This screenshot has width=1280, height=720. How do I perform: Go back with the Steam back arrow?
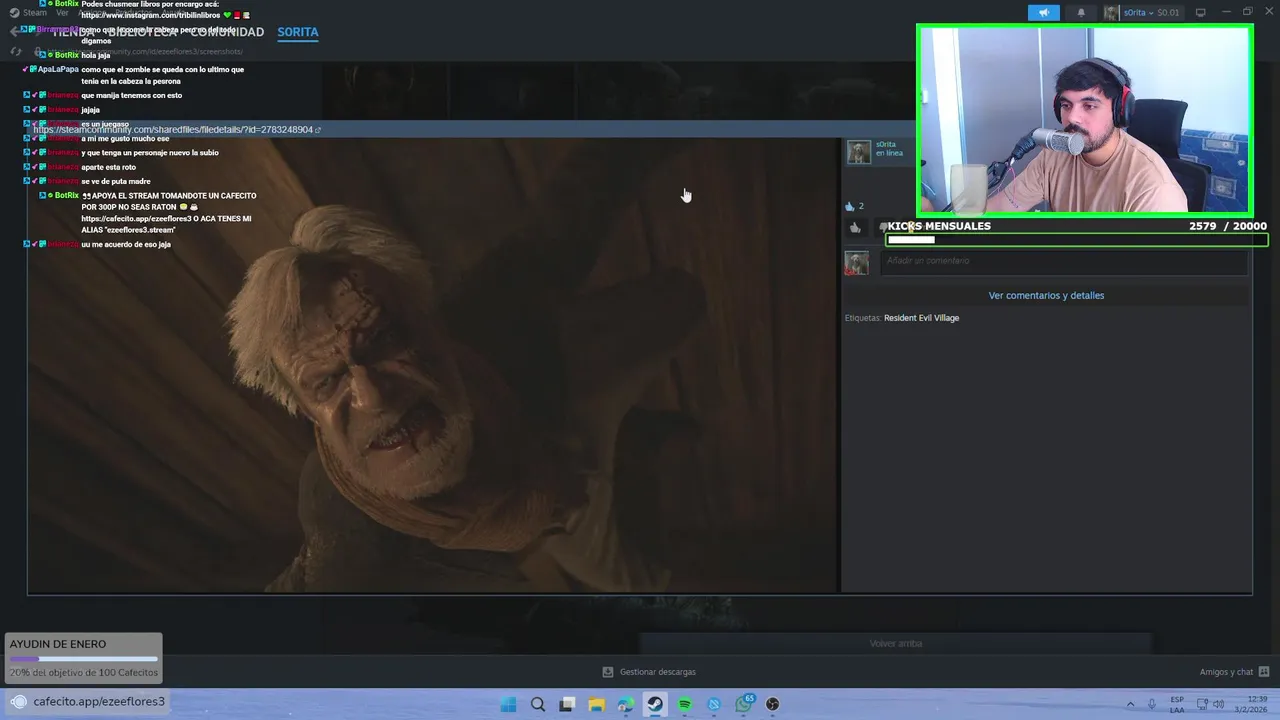tap(14, 32)
